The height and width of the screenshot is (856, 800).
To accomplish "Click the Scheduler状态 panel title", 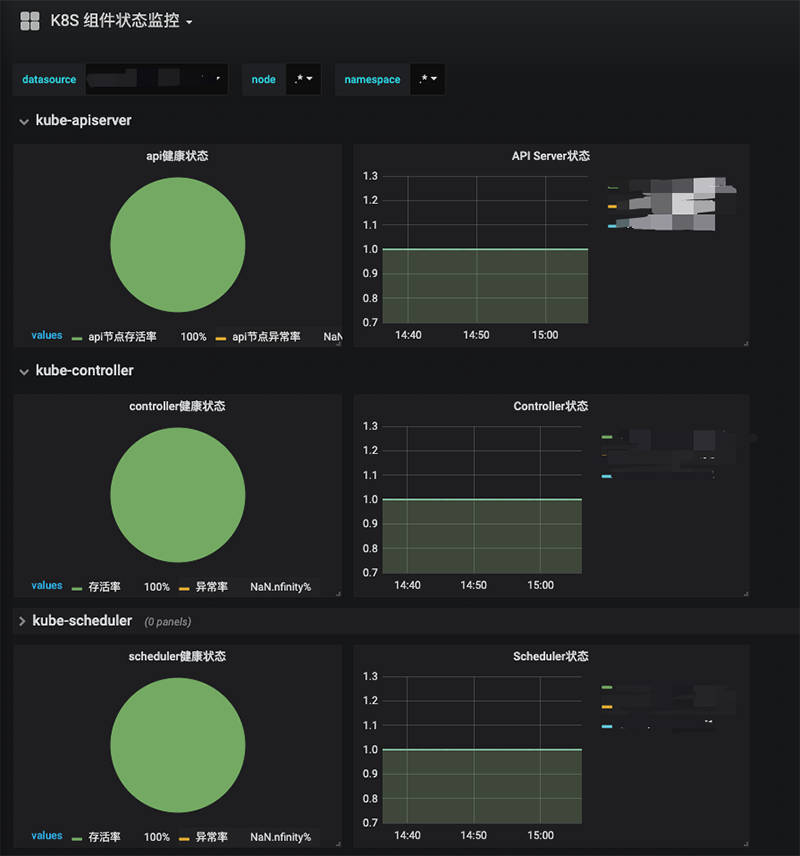I will click(x=550, y=656).
